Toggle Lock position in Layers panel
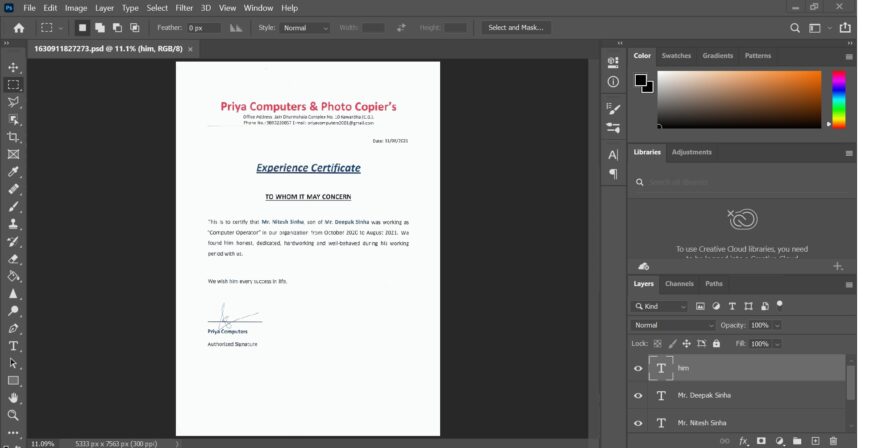 pos(686,344)
